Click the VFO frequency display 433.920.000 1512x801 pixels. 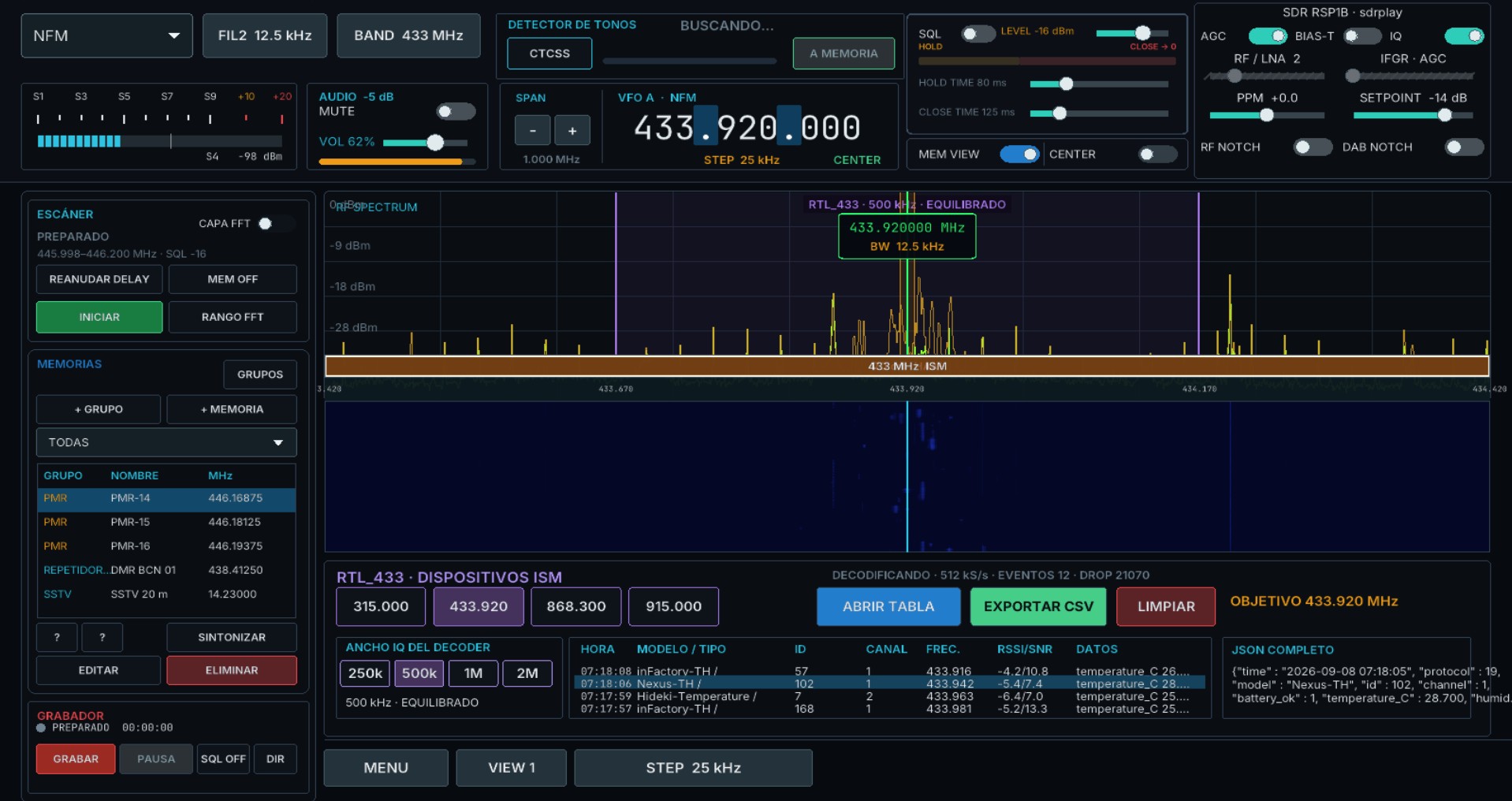747,128
